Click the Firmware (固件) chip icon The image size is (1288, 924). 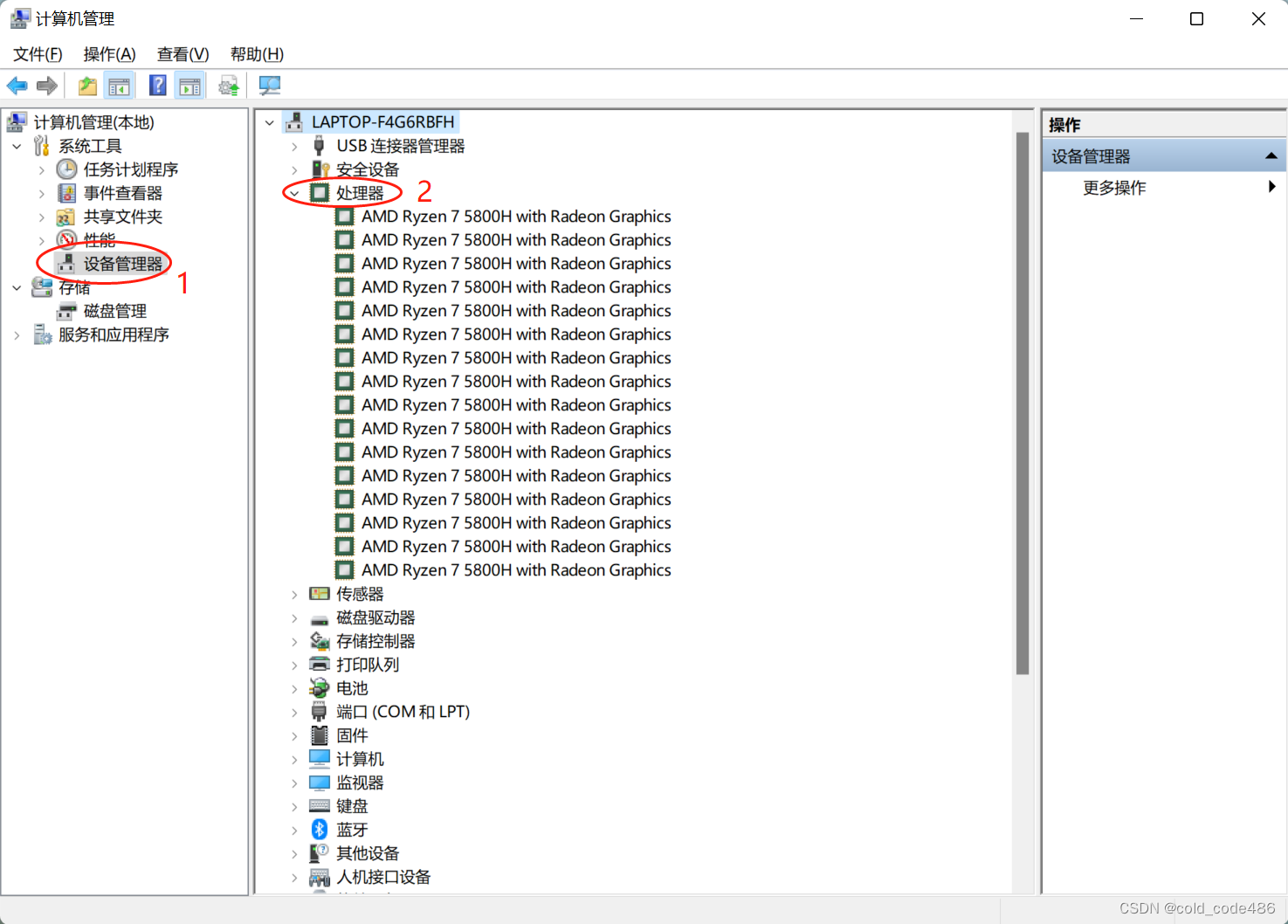pyautogui.click(x=320, y=734)
